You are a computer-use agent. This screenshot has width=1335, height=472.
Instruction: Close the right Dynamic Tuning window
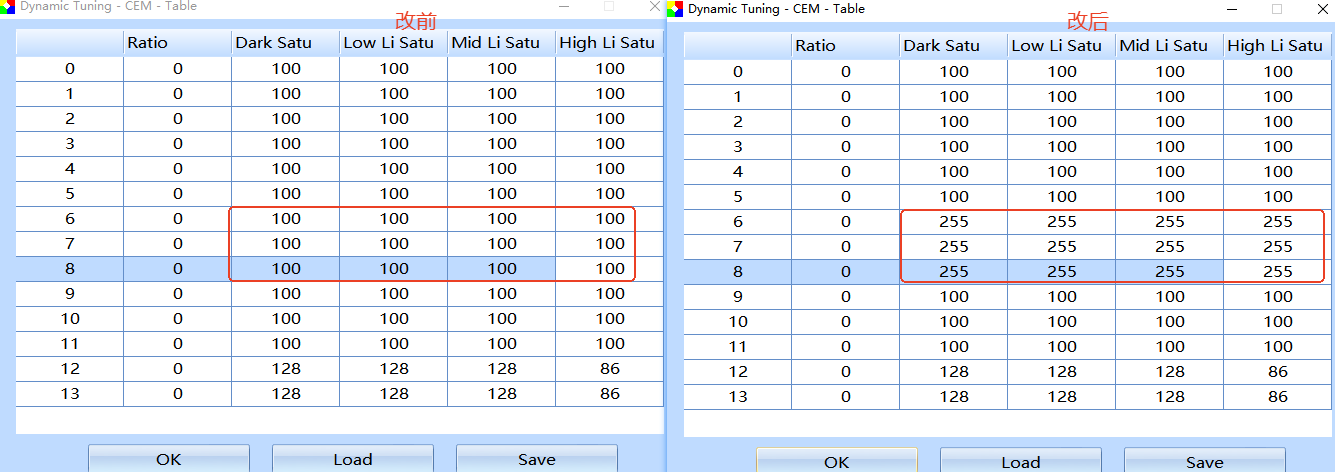point(1323,9)
